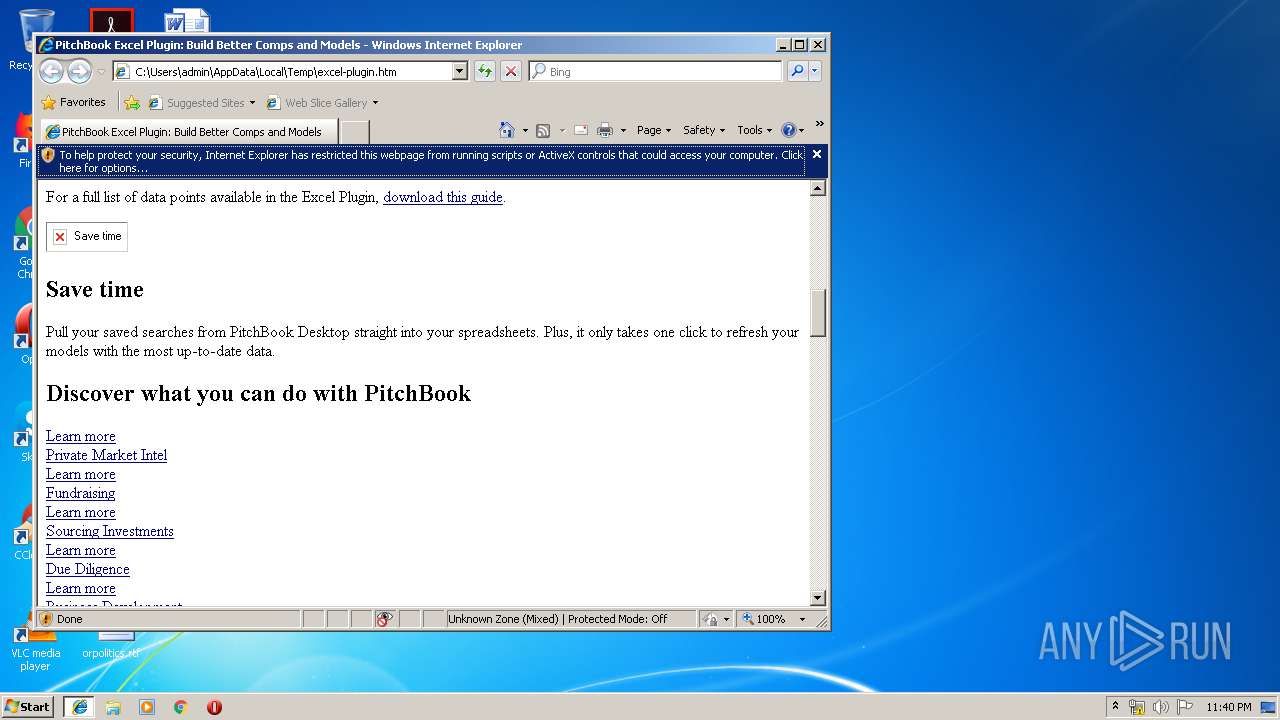
Task: Click the Print toolbar icon
Action: 605,130
